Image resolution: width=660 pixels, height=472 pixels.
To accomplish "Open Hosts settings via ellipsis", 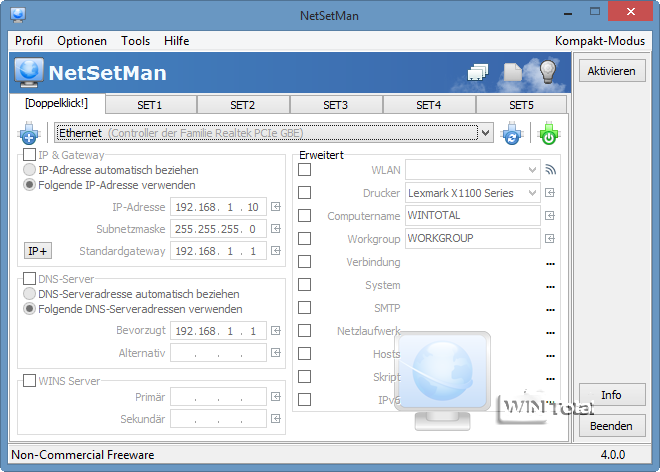I will point(550,356).
